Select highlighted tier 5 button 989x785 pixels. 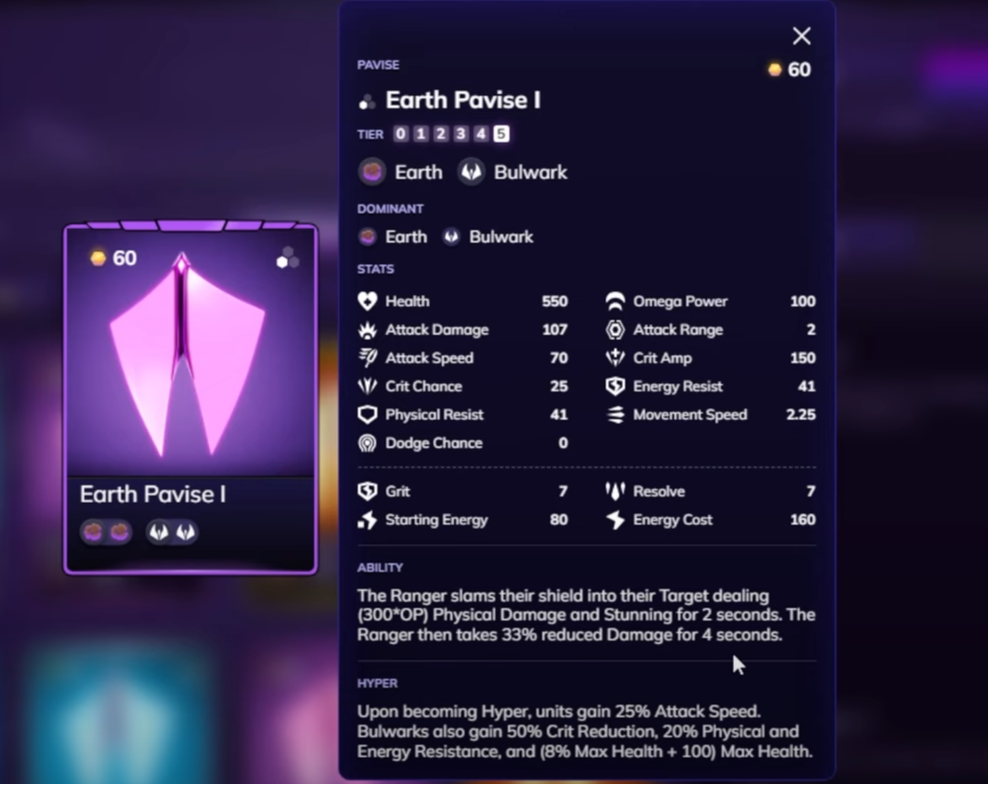(501, 134)
